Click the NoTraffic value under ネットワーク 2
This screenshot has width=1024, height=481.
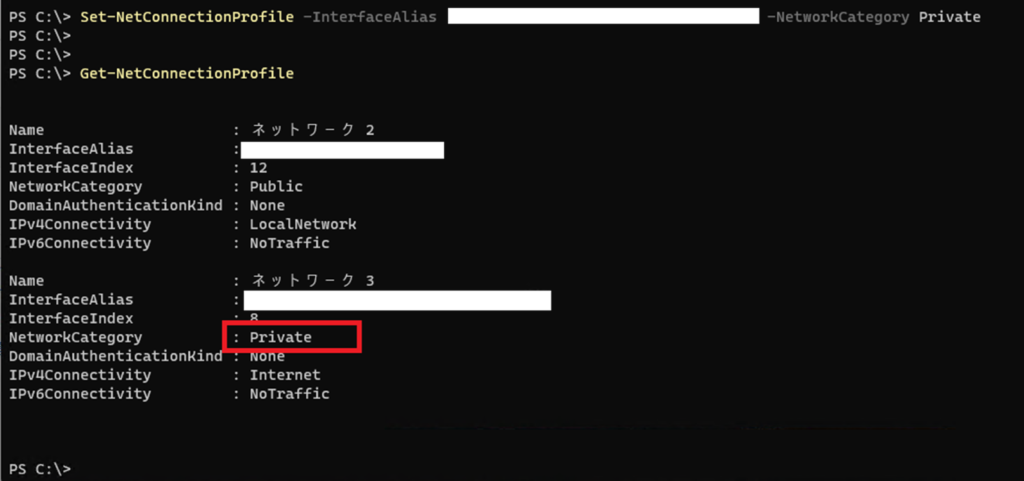click(x=289, y=243)
